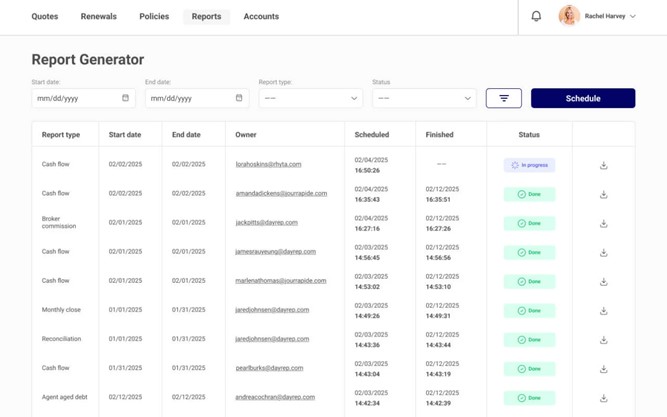Download the pearlburks Cash flow report
The height and width of the screenshot is (417, 667).
(603, 369)
